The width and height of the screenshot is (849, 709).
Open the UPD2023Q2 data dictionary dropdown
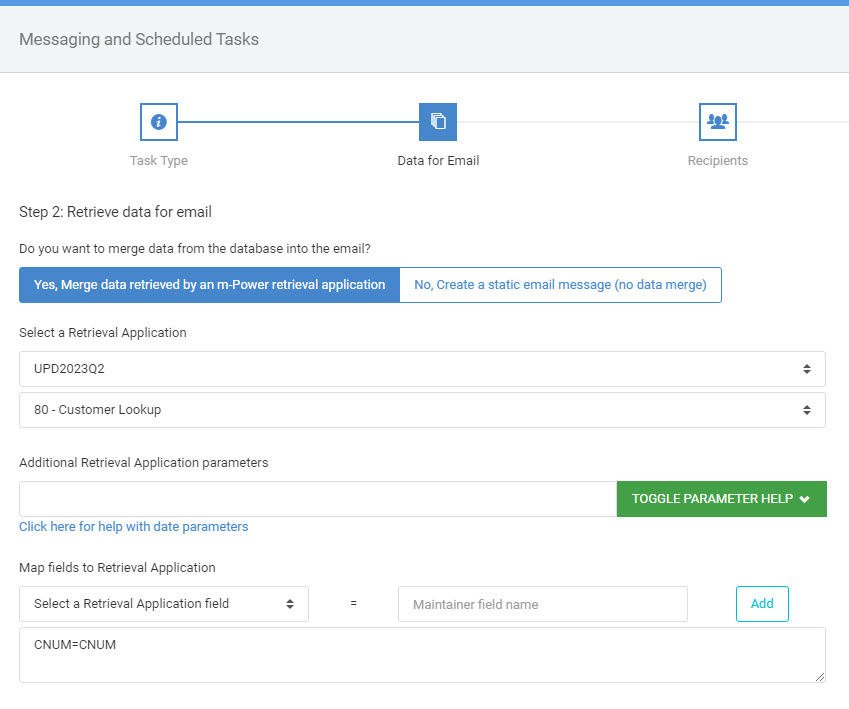tap(422, 369)
